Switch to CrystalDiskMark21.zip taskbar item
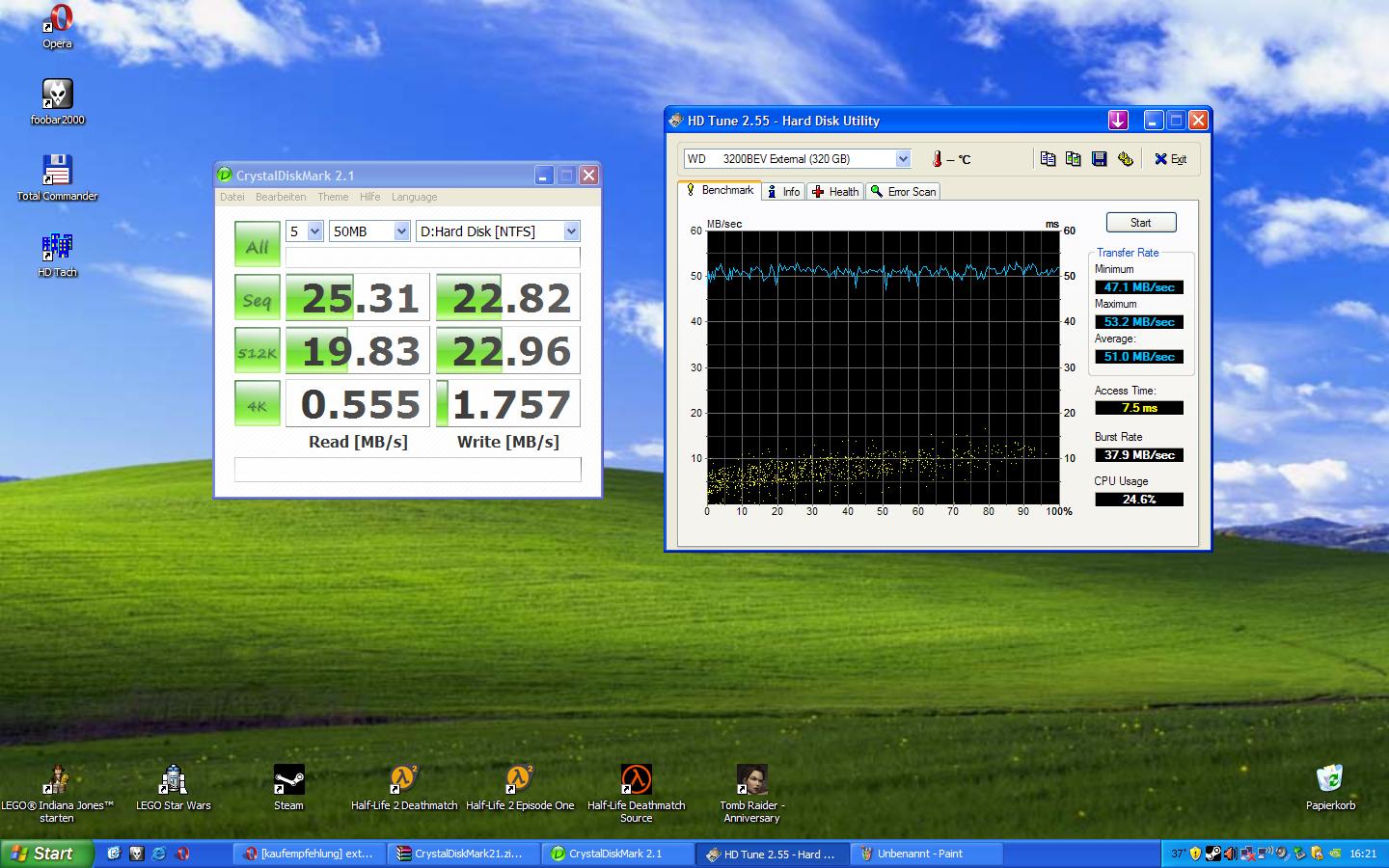1389x868 pixels. tap(463, 854)
